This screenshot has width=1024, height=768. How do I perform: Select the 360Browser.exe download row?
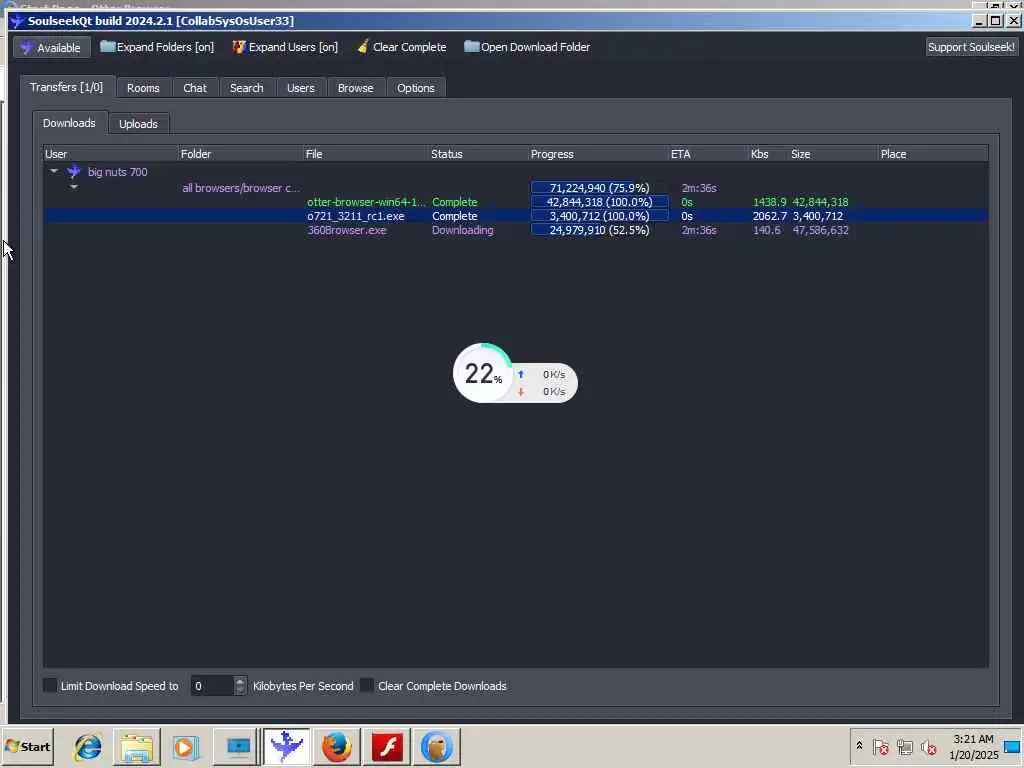click(515, 230)
